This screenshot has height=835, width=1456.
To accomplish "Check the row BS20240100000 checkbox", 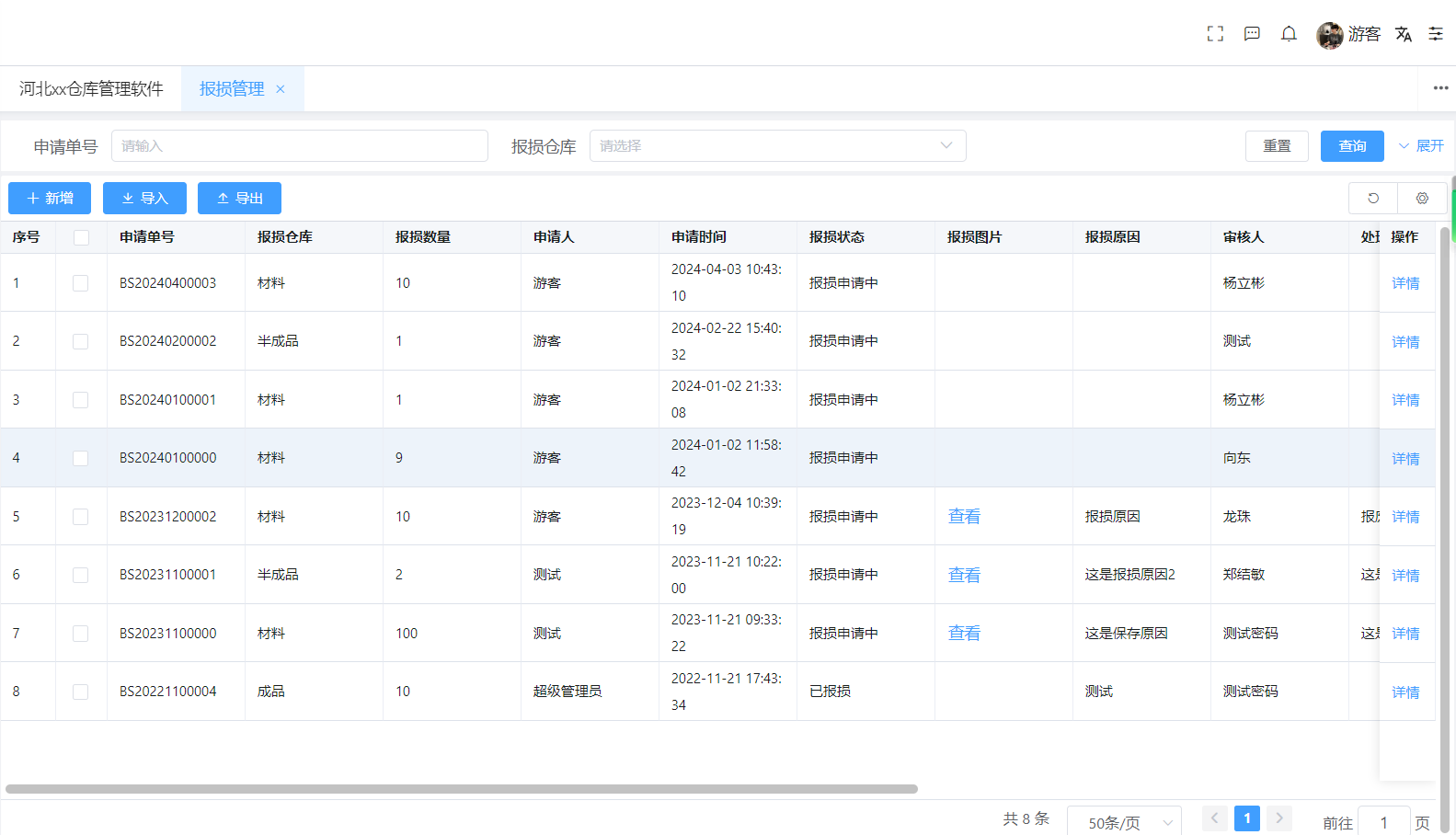I will 81,458.
